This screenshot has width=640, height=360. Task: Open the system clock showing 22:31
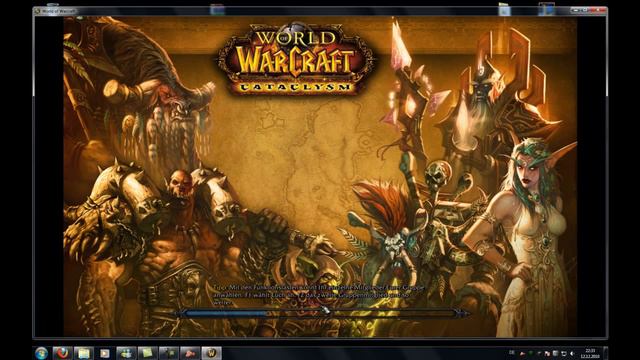pyautogui.click(x=590, y=353)
